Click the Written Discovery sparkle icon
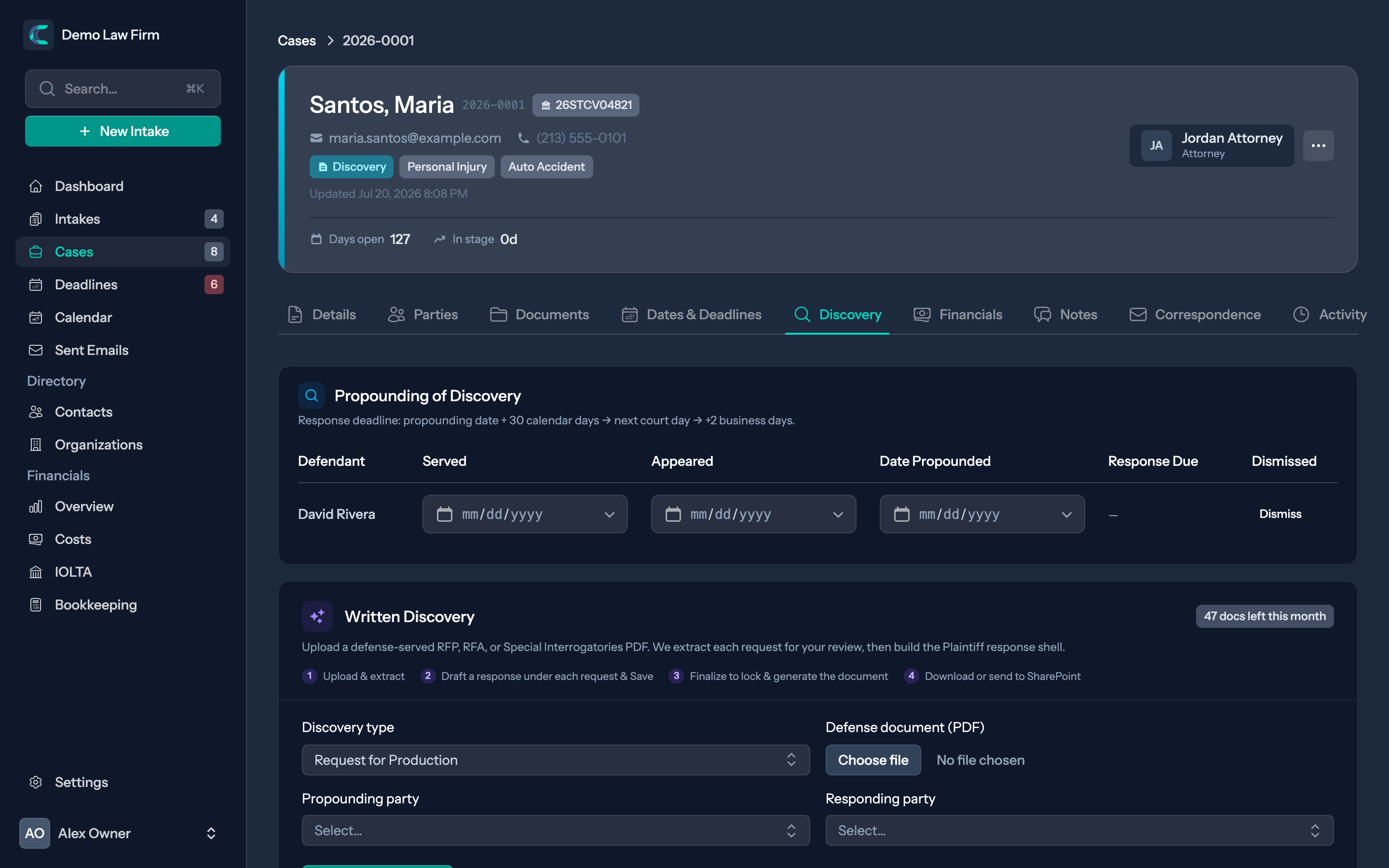The image size is (1389, 868). coord(317,617)
